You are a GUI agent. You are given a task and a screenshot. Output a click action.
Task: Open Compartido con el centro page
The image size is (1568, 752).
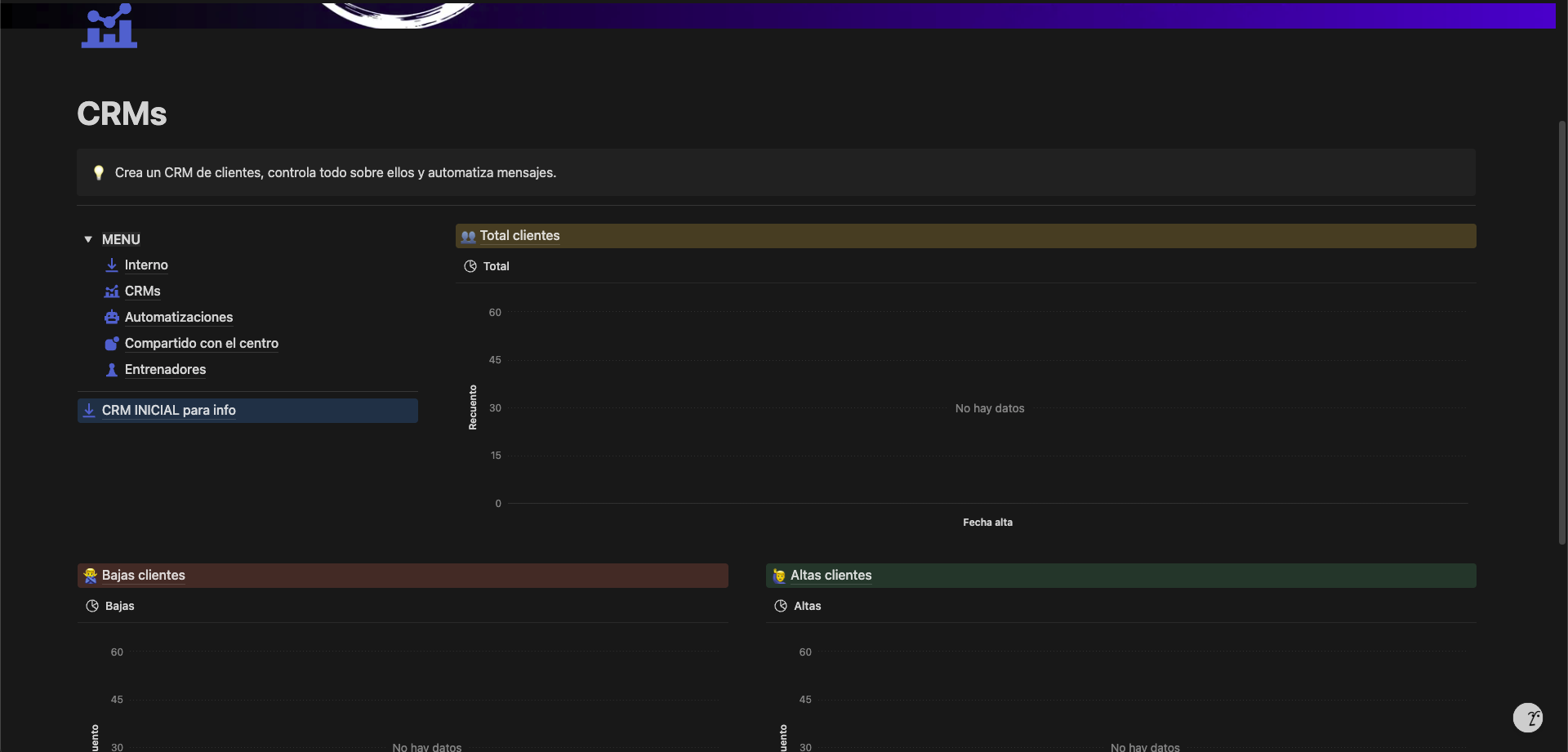pos(202,344)
